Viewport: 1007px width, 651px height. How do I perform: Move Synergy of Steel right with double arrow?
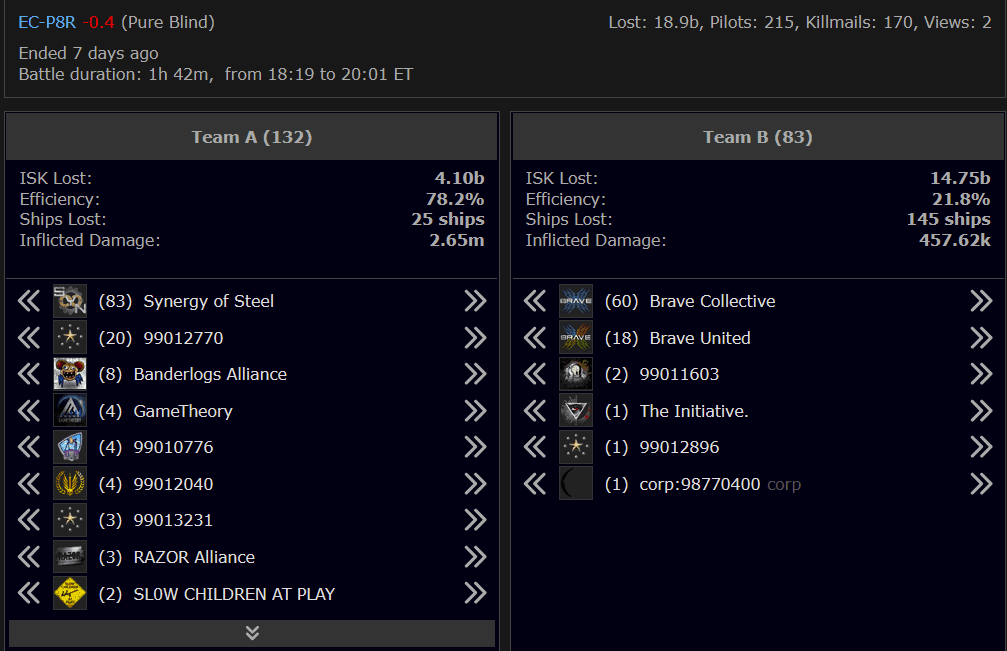pyautogui.click(x=475, y=301)
